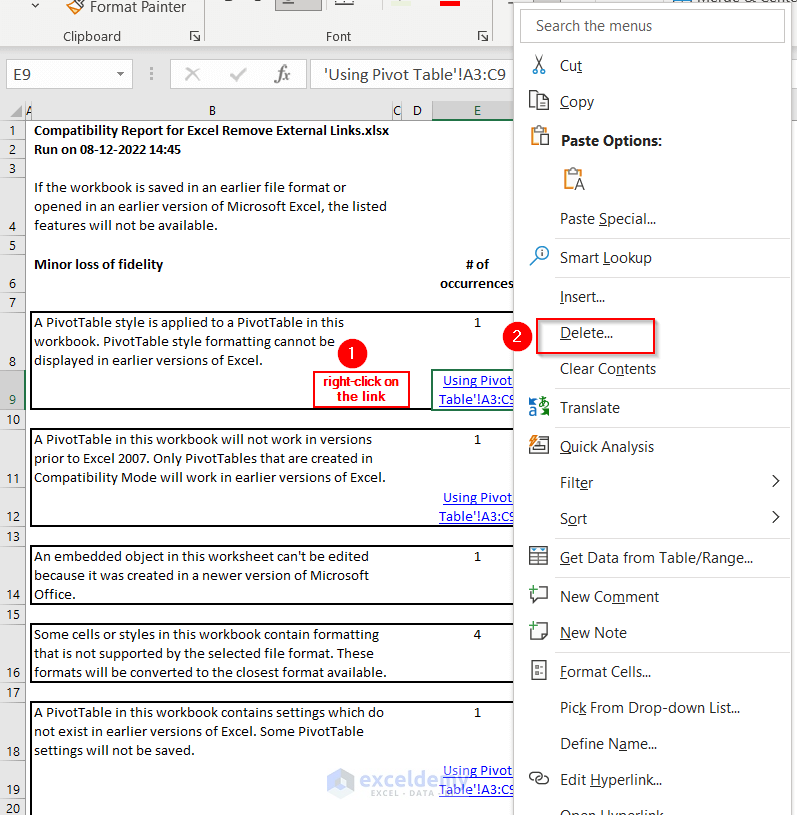Image resolution: width=797 pixels, height=815 pixels.
Task: Click the formula bar Cancel X icon
Action: point(192,74)
